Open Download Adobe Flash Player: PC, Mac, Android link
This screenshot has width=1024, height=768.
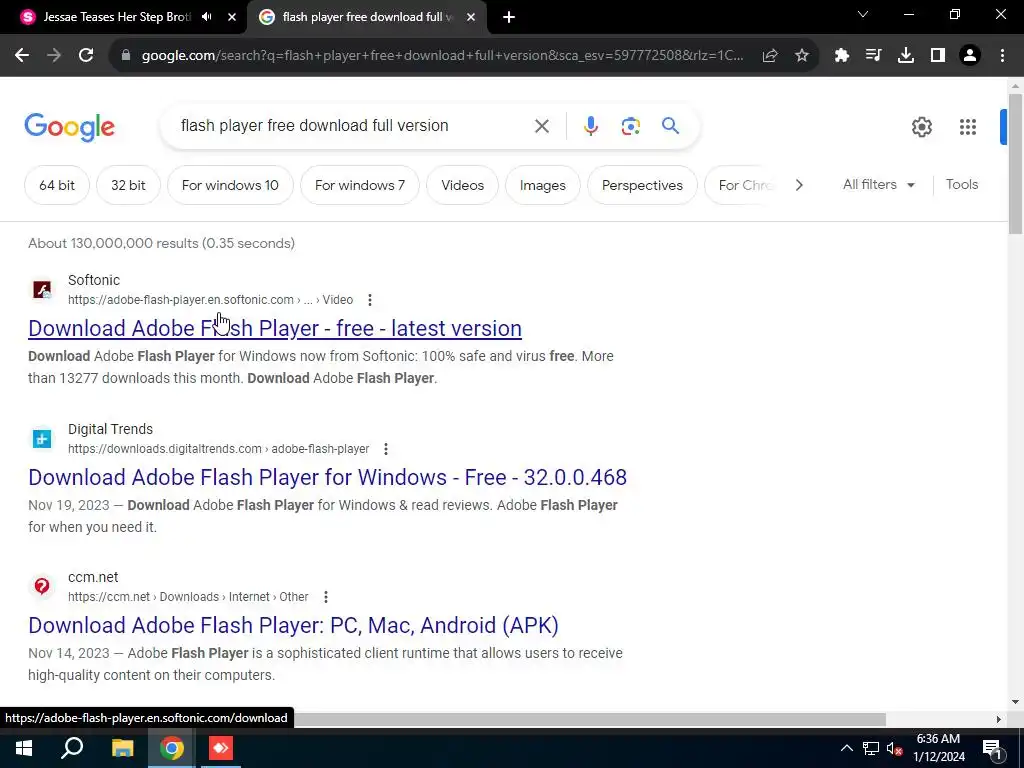[293, 626]
